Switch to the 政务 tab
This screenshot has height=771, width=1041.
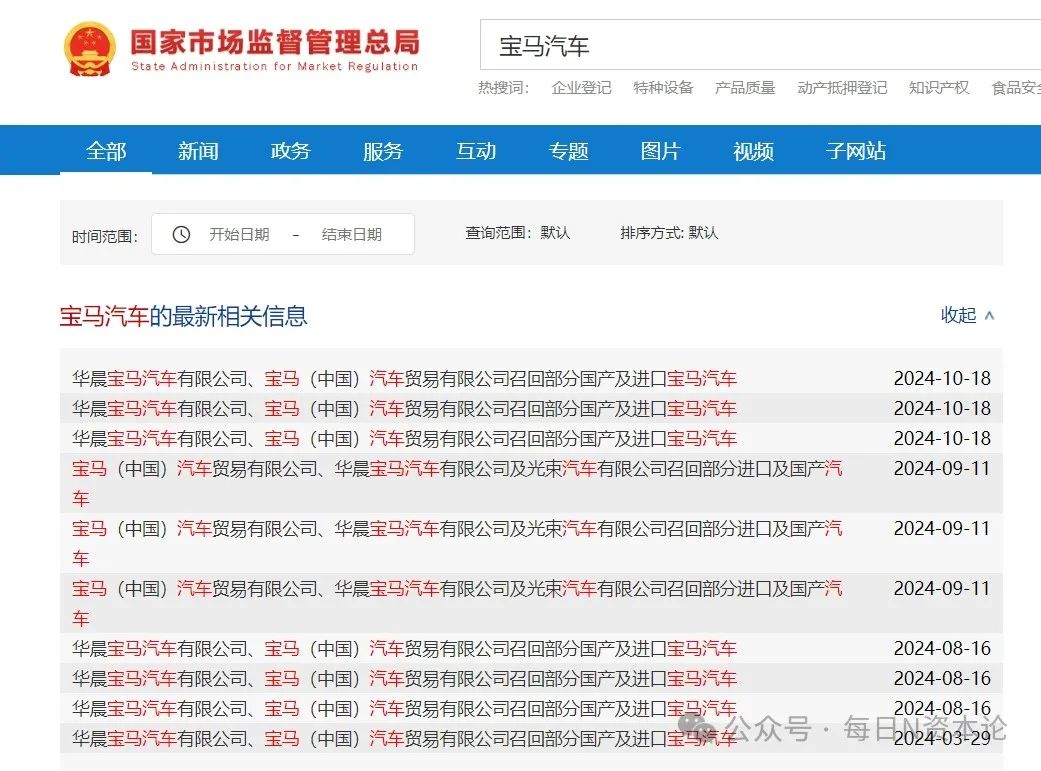coord(290,151)
